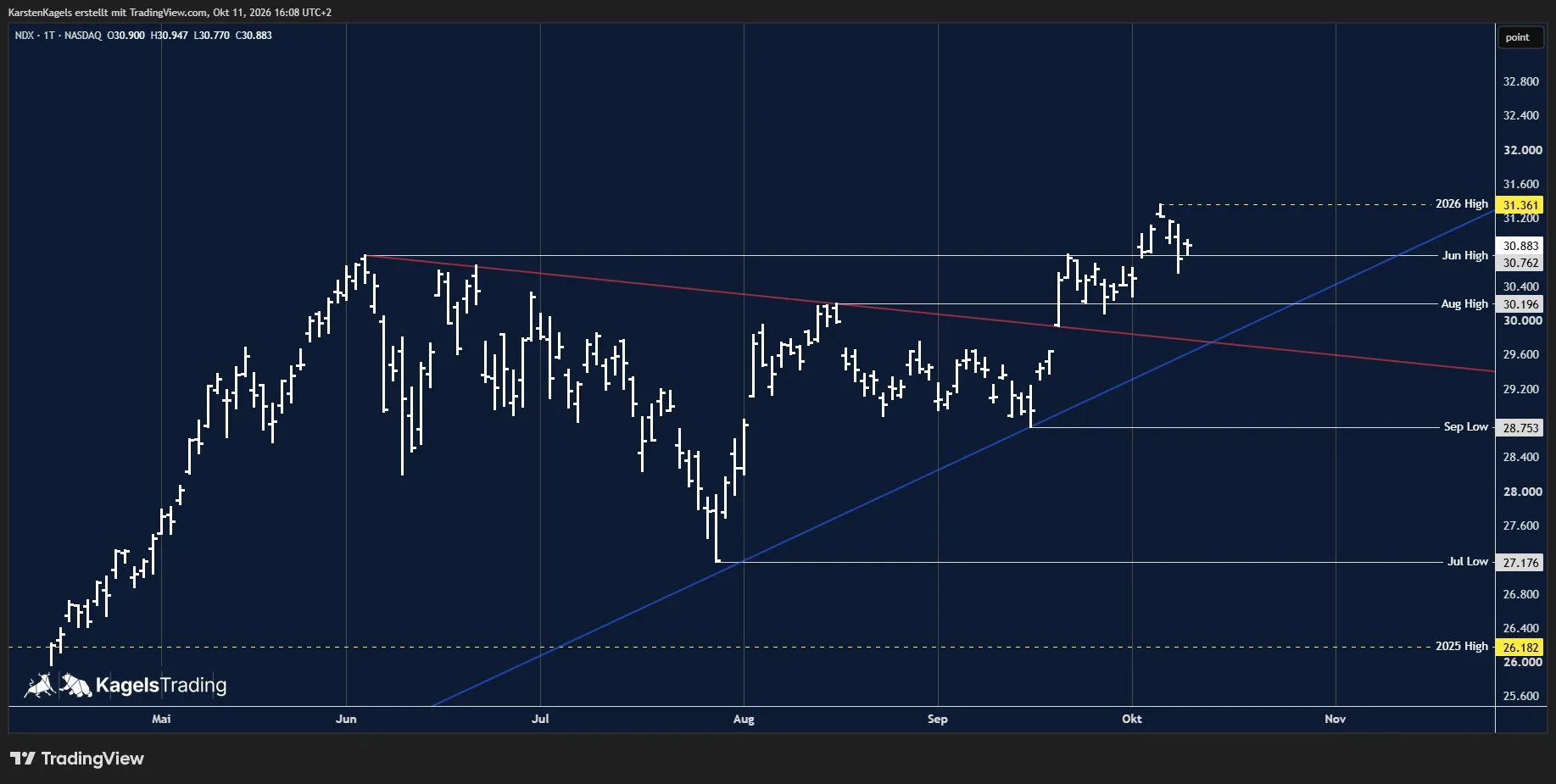The height and width of the screenshot is (784, 1556).
Task: Select the 26.182 yellow price tag
Action: pyautogui.click(x=1520, y=648)
